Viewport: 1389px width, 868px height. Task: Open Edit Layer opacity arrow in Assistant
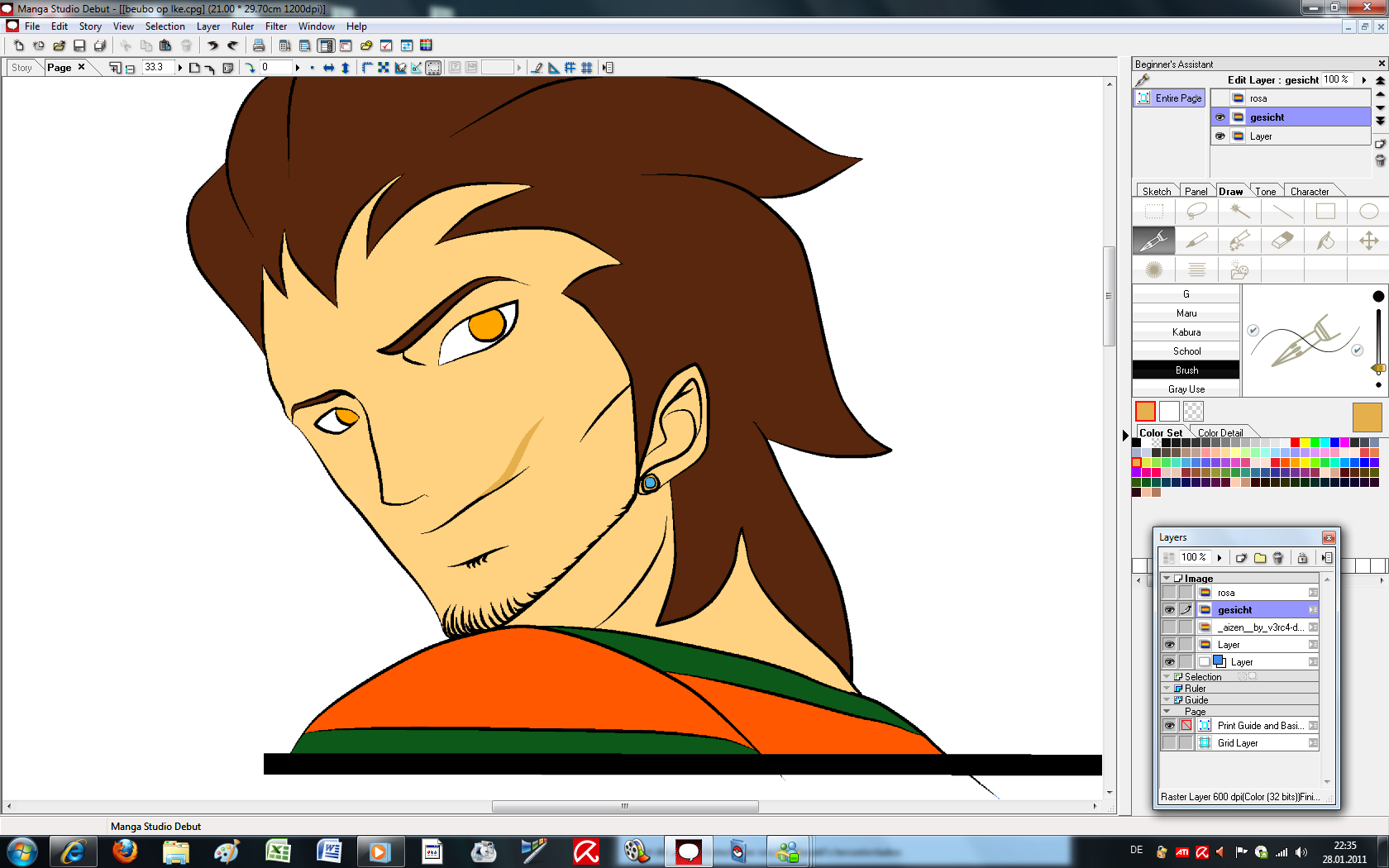1363,80
